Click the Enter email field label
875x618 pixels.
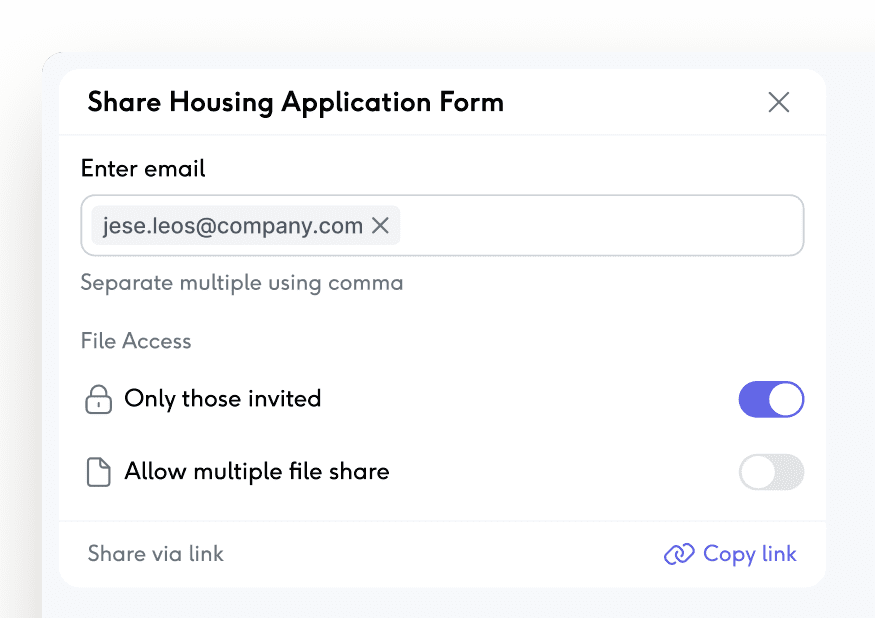143,168
